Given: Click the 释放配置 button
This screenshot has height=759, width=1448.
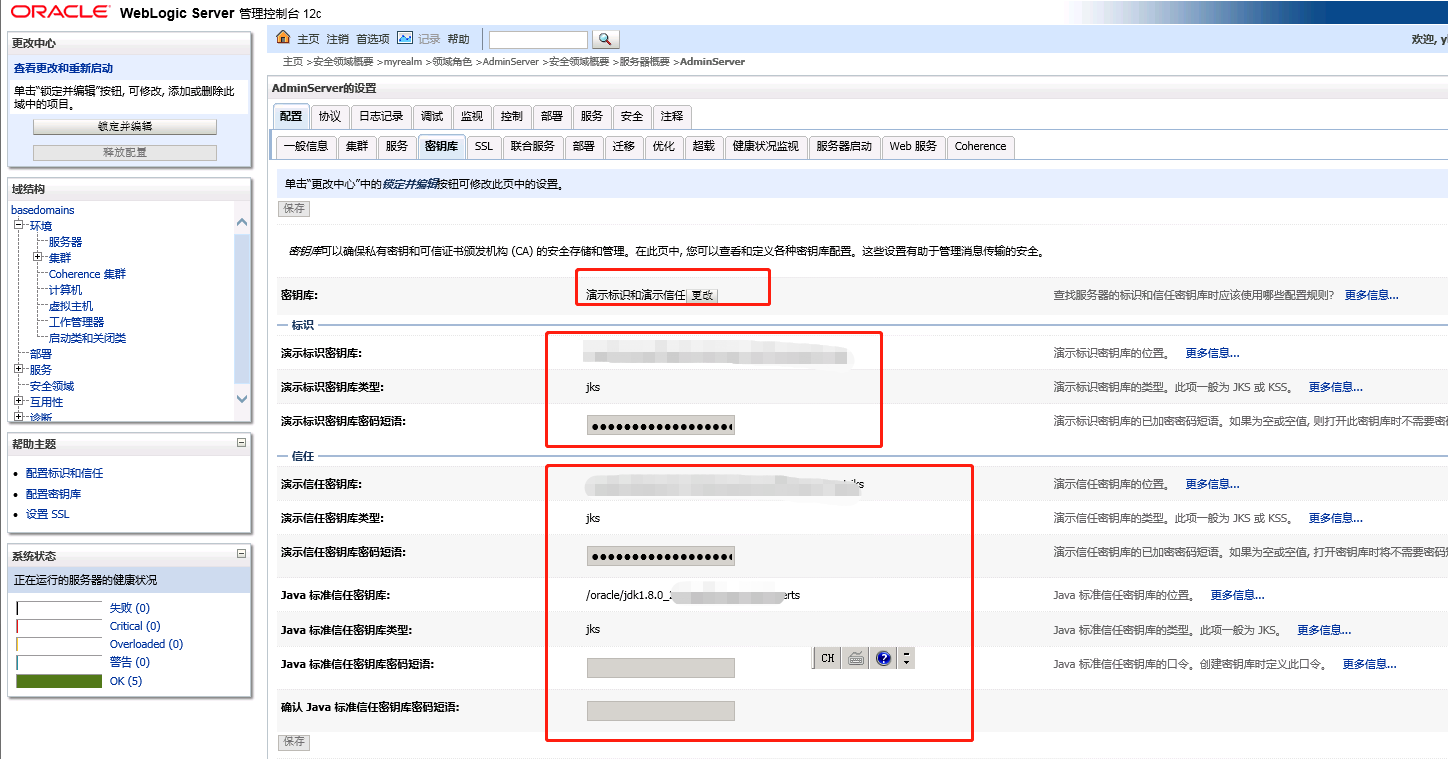Looking at the screenshot, I should (125, 153).
